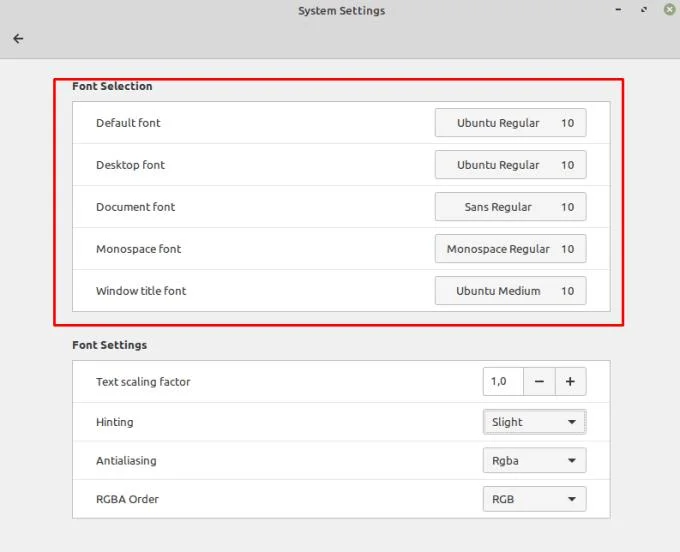Minimize the System Settings window
The image size is (680, 552).
[618, 10]
